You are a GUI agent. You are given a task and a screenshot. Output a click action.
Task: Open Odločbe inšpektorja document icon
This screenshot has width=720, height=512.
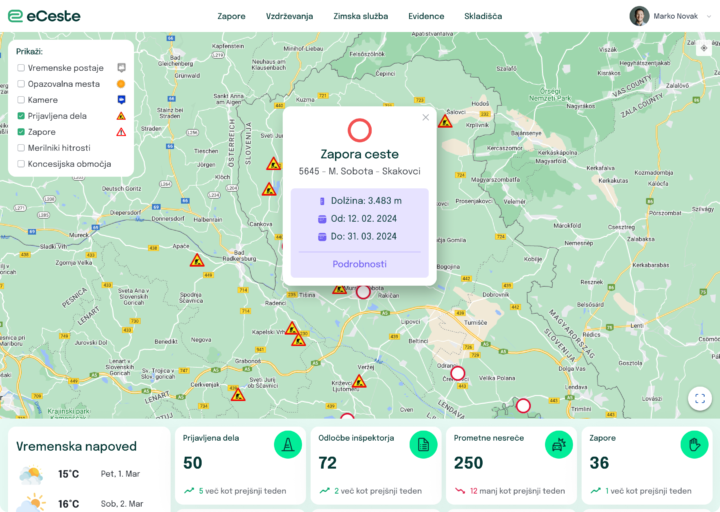coord(423,444)
